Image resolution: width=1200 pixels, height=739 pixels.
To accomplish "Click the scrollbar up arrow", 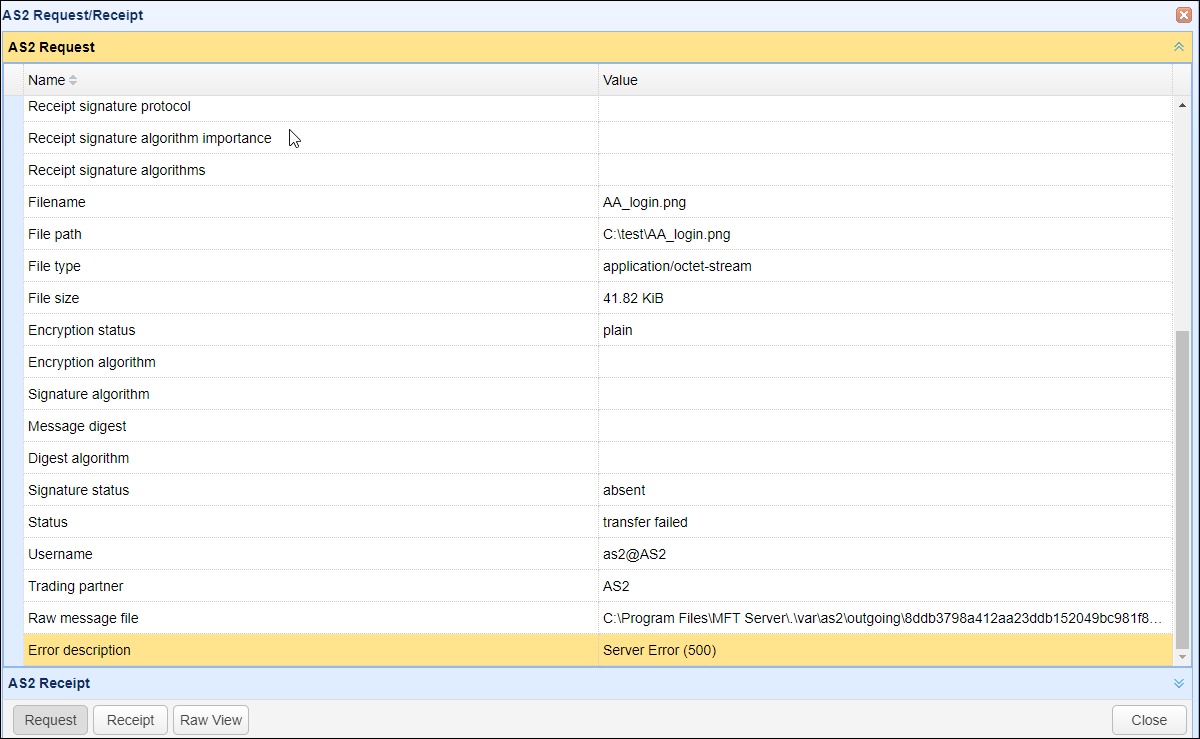I will click(x=1183, y=105).
